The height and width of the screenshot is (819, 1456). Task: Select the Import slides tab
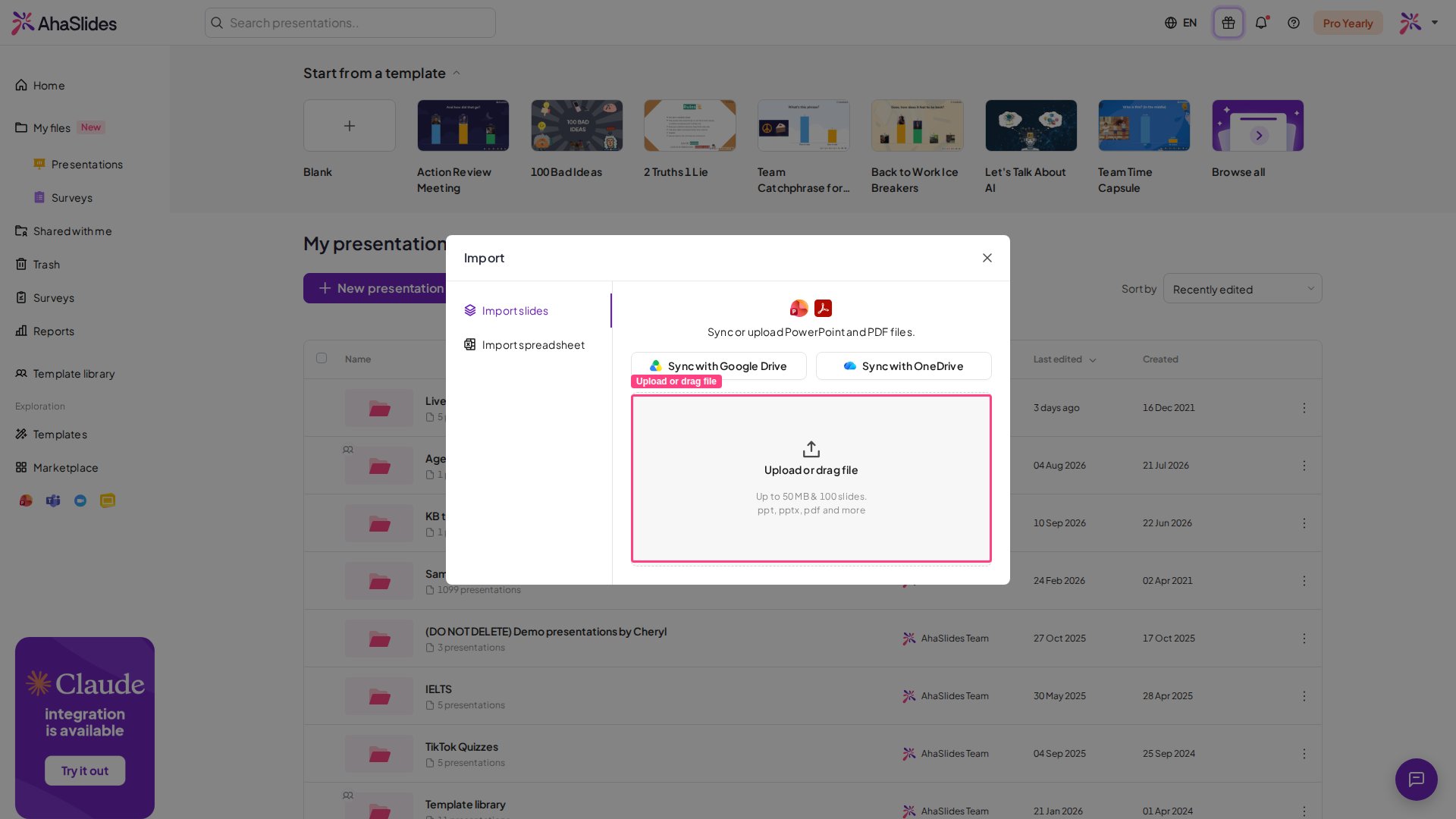[529, 311]
